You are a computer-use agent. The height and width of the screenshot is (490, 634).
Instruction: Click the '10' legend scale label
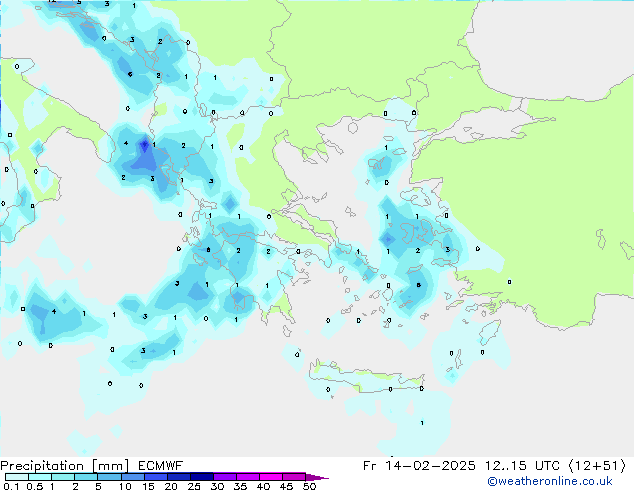click(125, 486)
